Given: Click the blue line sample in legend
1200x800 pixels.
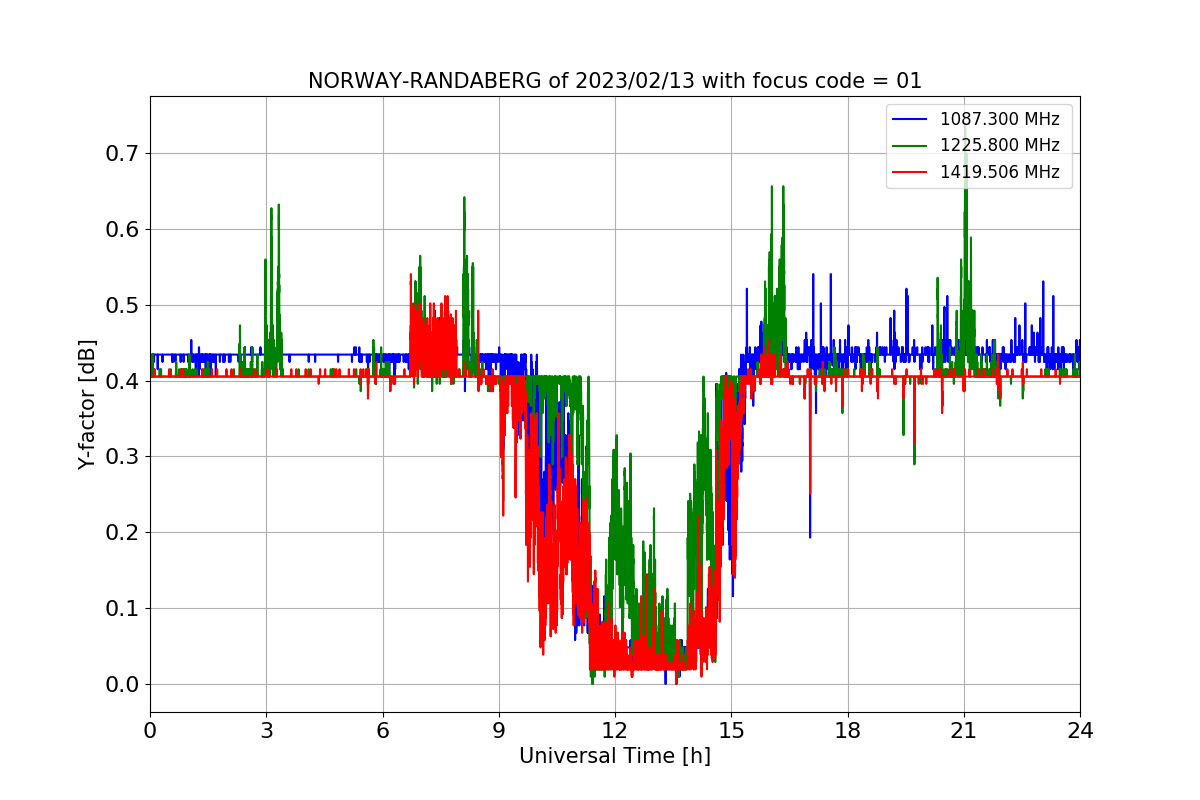Looking at the screenshot, I should click(x=911, y=120).
